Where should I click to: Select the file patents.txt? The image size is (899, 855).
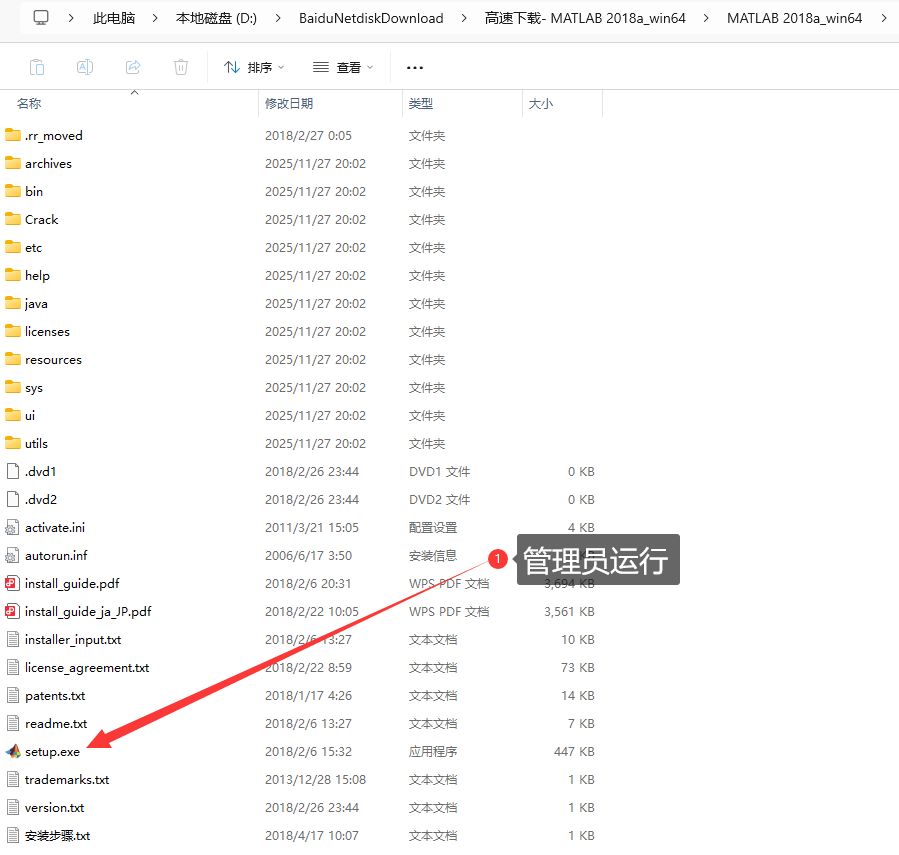[55, 696]
